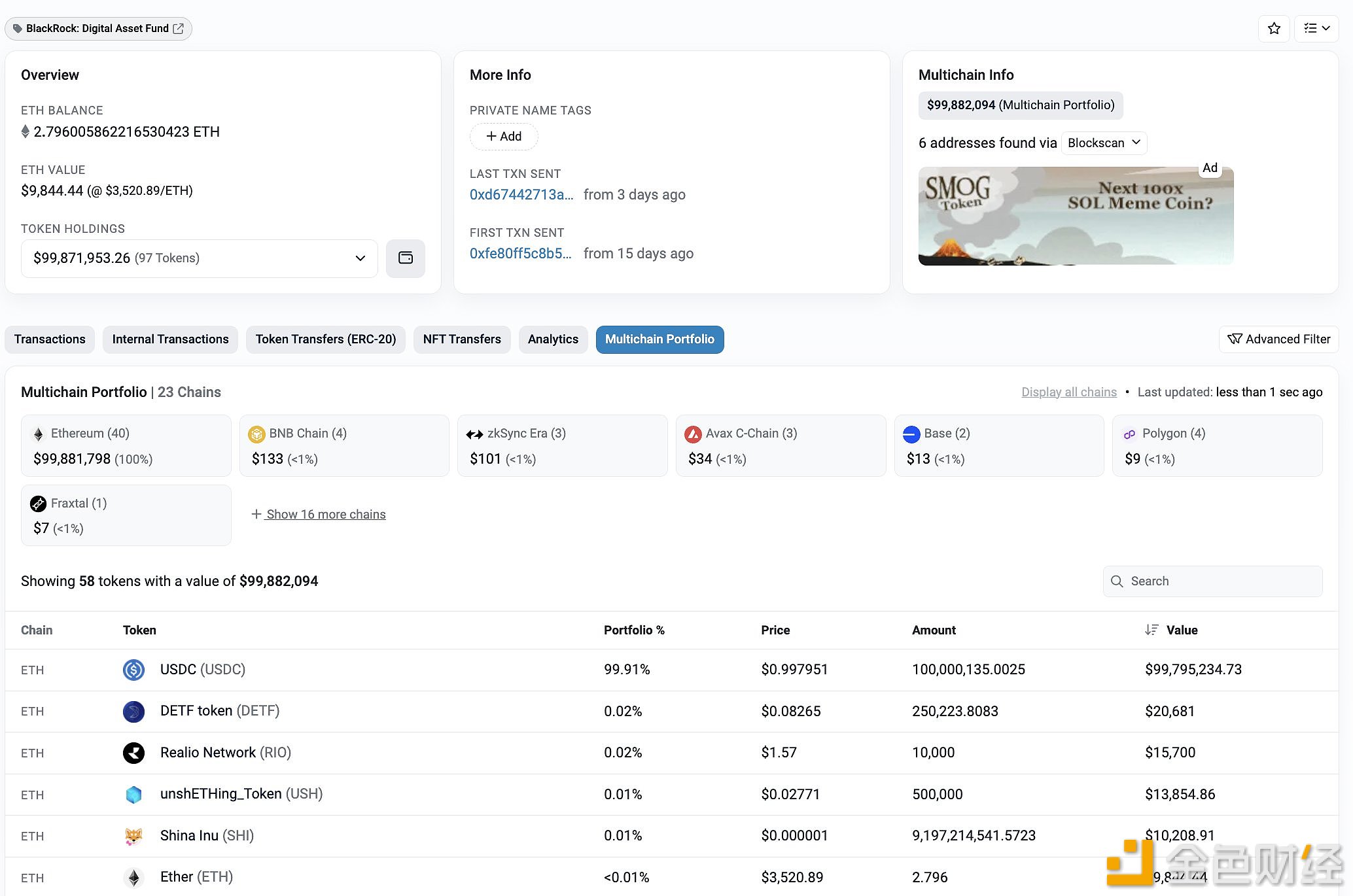Click the Ethereum chain logo icon
The height and width of the screenshot is (896, 1353).
[38, 434]
